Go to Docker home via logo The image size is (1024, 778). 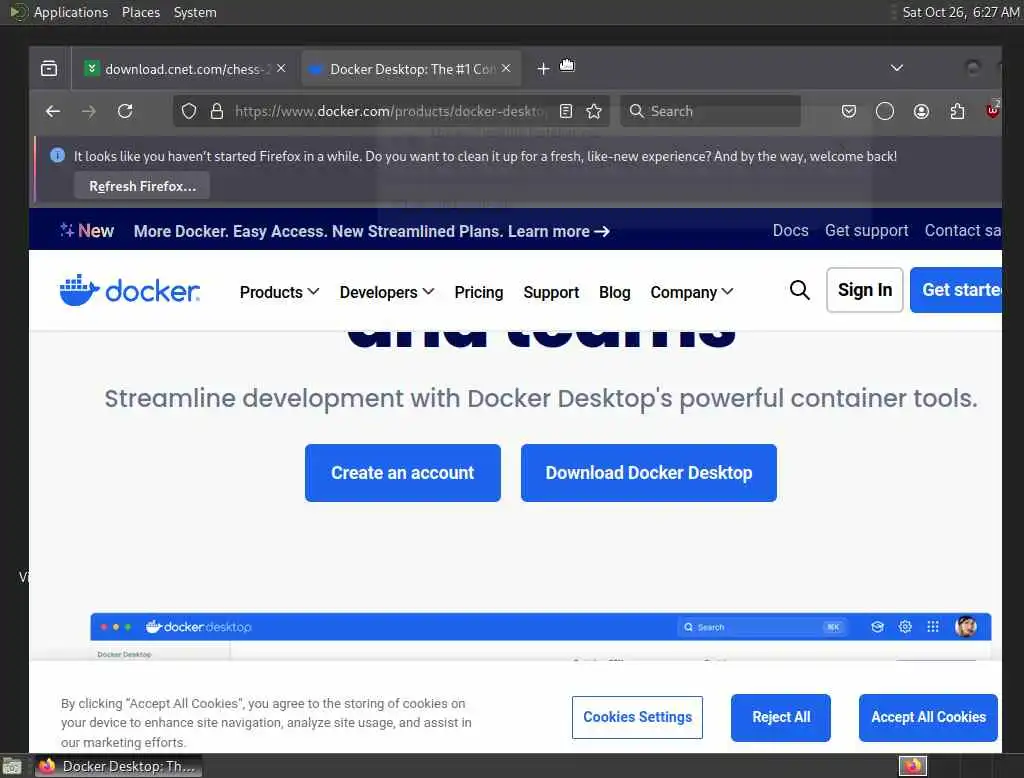click(130, 291)
